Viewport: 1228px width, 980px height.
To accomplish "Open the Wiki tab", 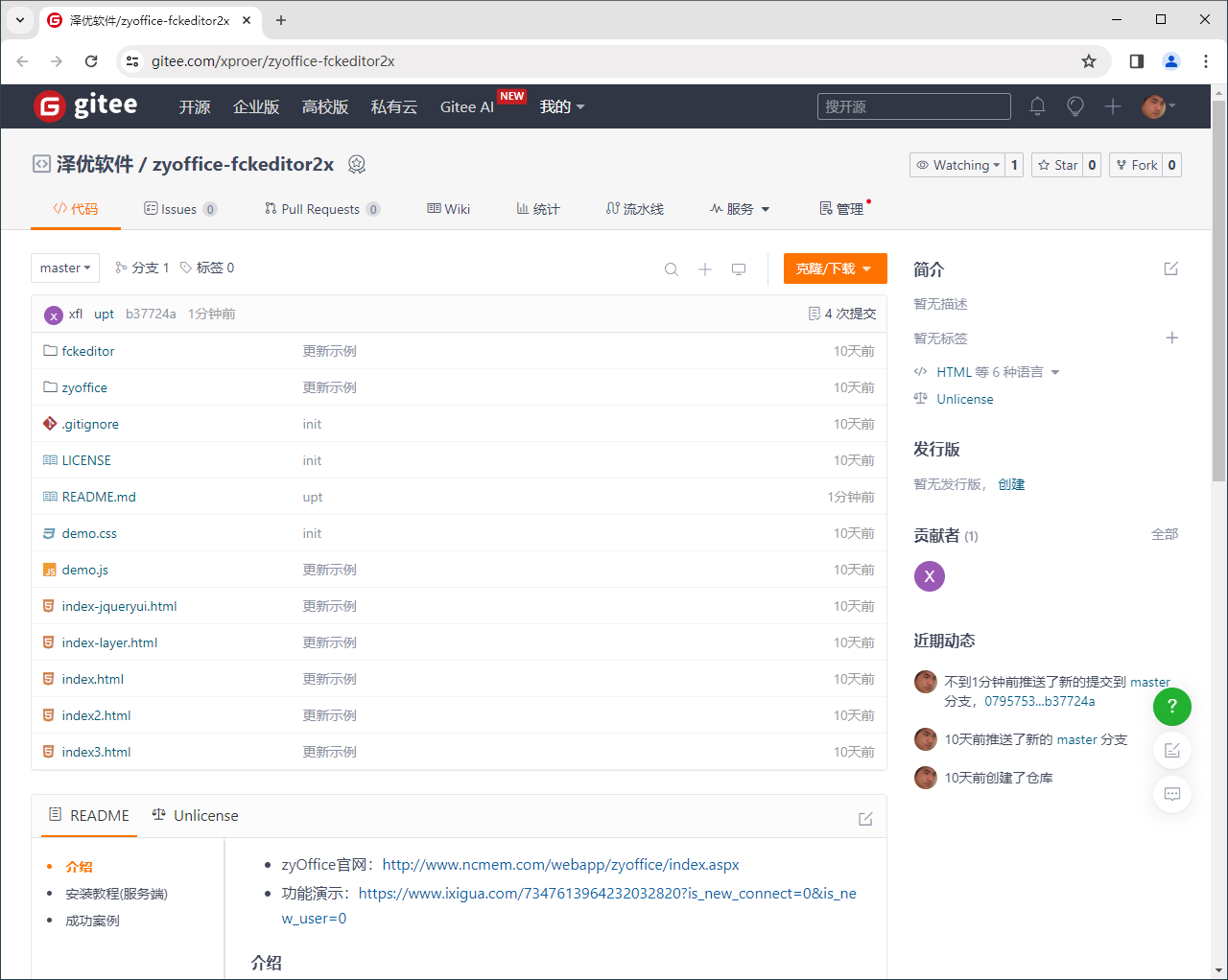I will pyautogui.click(x=448, y=208).
